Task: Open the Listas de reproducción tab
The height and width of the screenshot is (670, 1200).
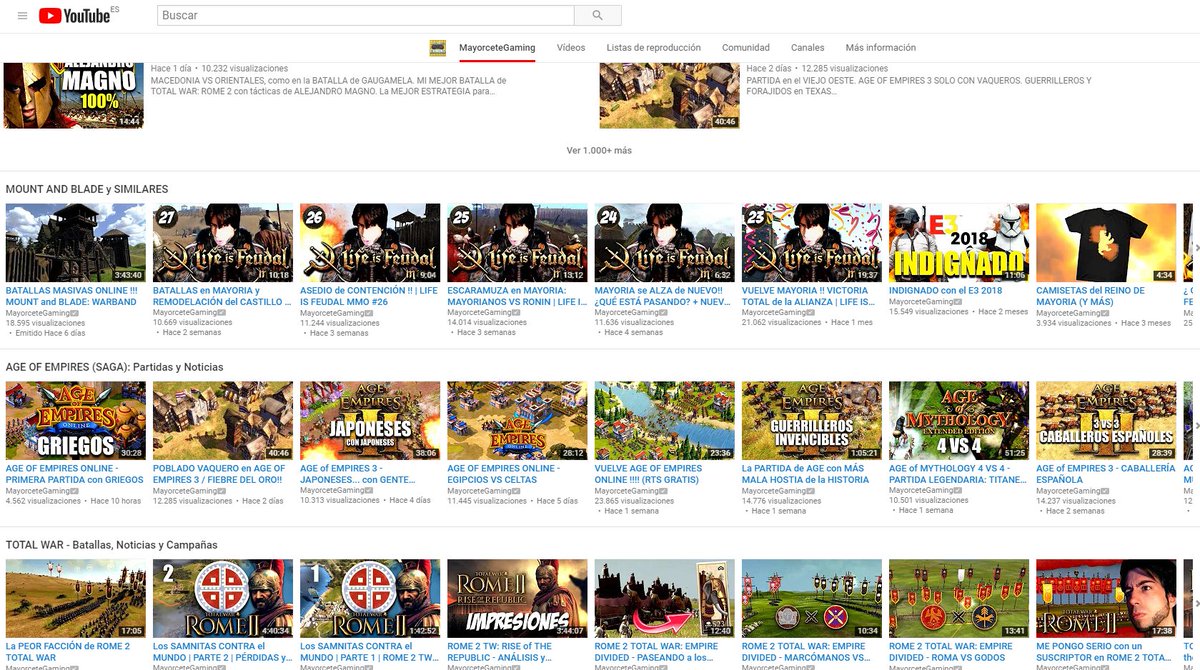Action: pos(654,48)
